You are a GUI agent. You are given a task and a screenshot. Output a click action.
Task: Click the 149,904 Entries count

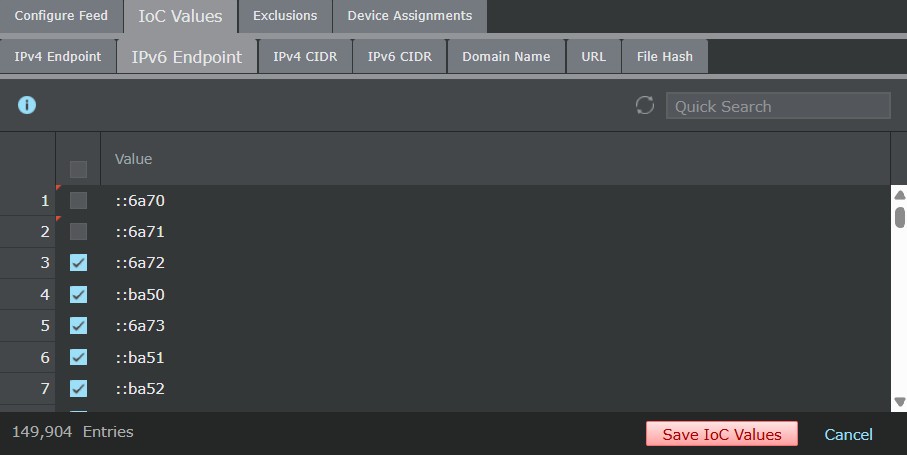click(73, 432)
